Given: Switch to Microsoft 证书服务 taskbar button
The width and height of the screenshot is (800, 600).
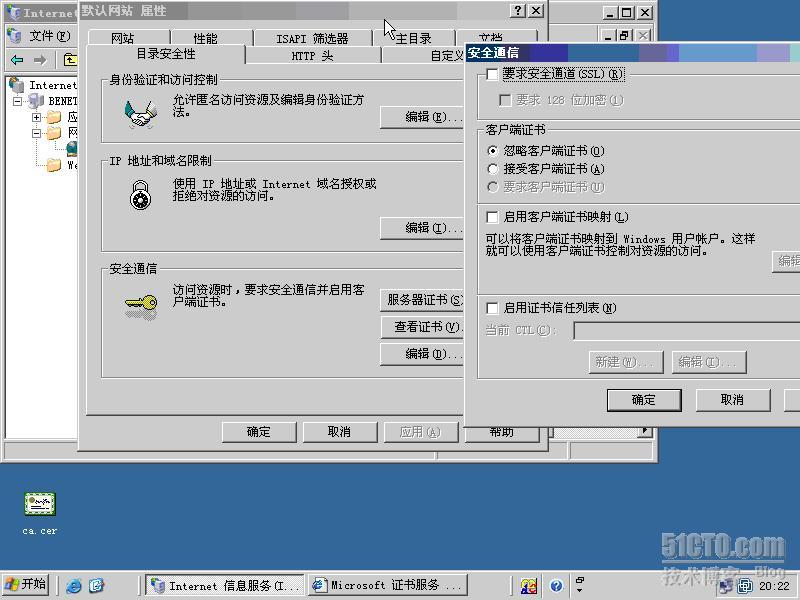Looking at the screenshot, I should click(387, 585).
